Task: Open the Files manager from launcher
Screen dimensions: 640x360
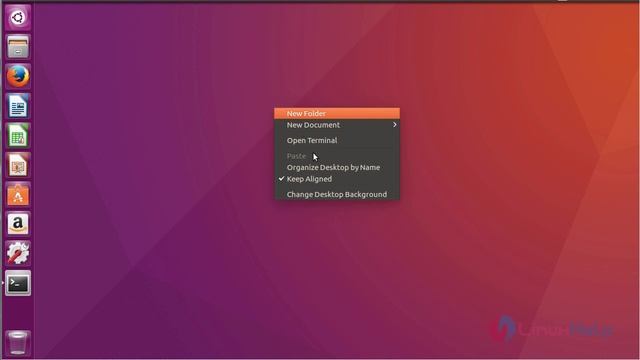Action: point(18,47)
